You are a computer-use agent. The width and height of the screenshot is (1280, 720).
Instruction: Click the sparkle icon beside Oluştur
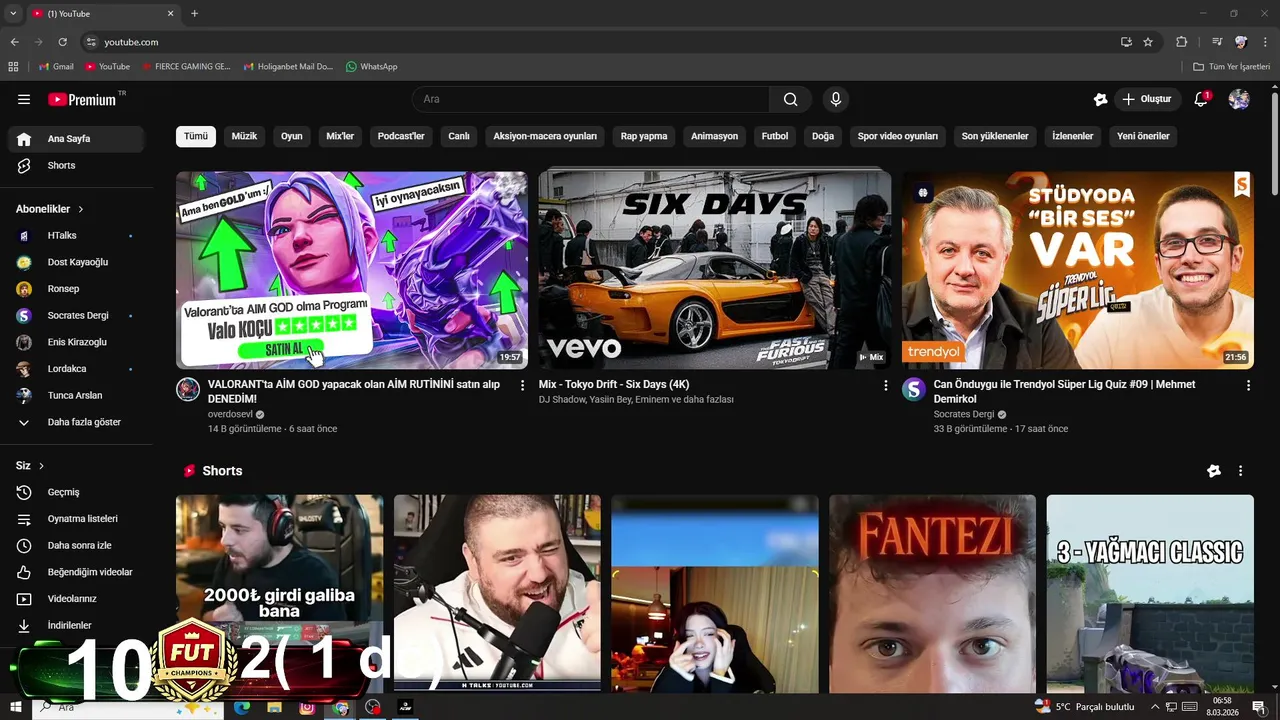1100,99
